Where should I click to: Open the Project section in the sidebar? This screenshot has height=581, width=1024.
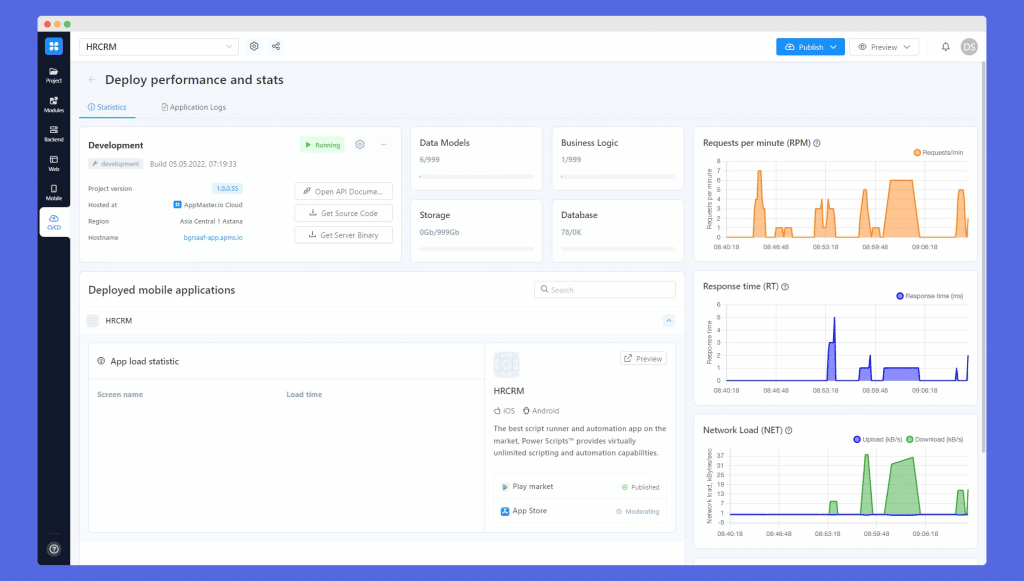(x=54, y=75)
